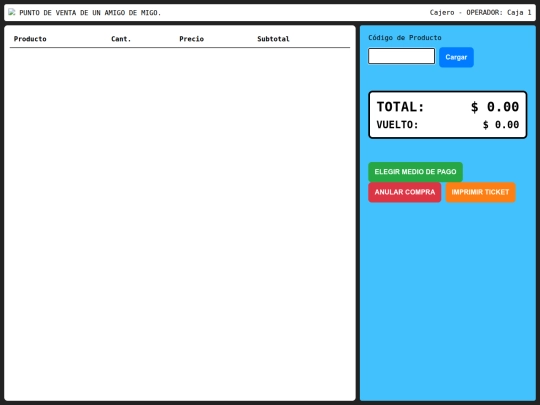Click the broken logo image in header
This screenshot has width=540, height=405.
(12, 12)
